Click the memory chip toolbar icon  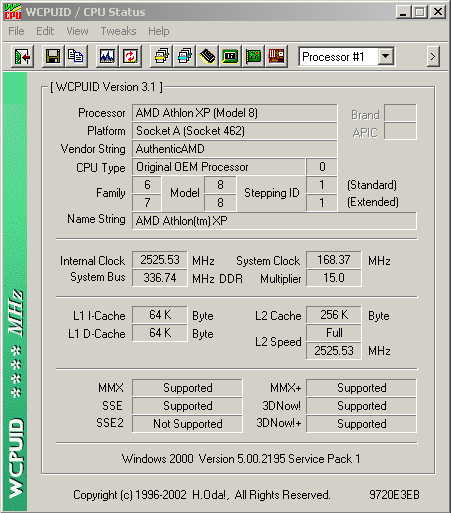coord(207,56)
